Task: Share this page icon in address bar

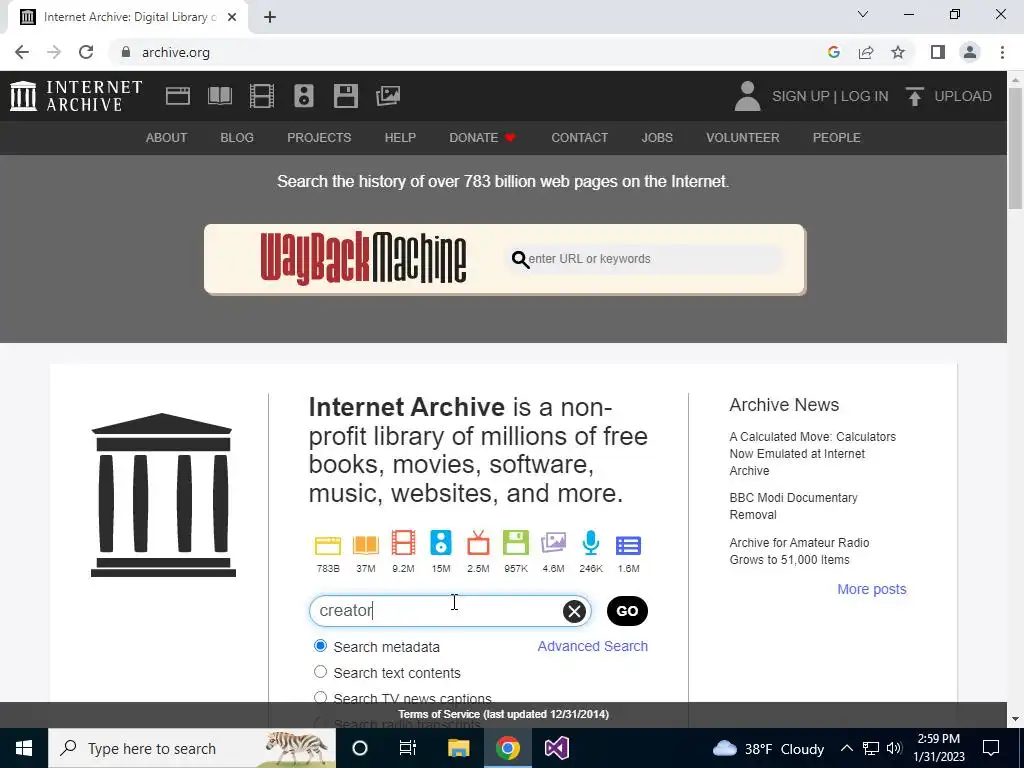Action: point(866,52)
